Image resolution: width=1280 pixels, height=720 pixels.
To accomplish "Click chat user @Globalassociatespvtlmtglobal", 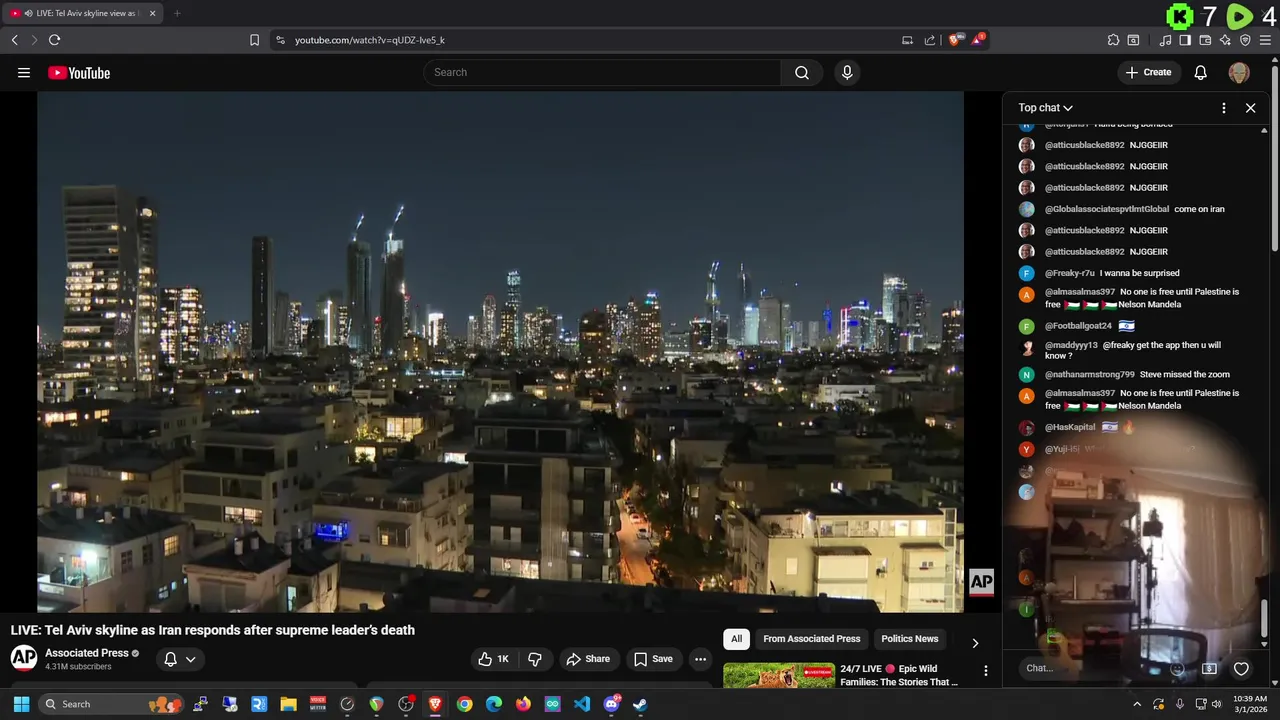I will (1107, 209).
